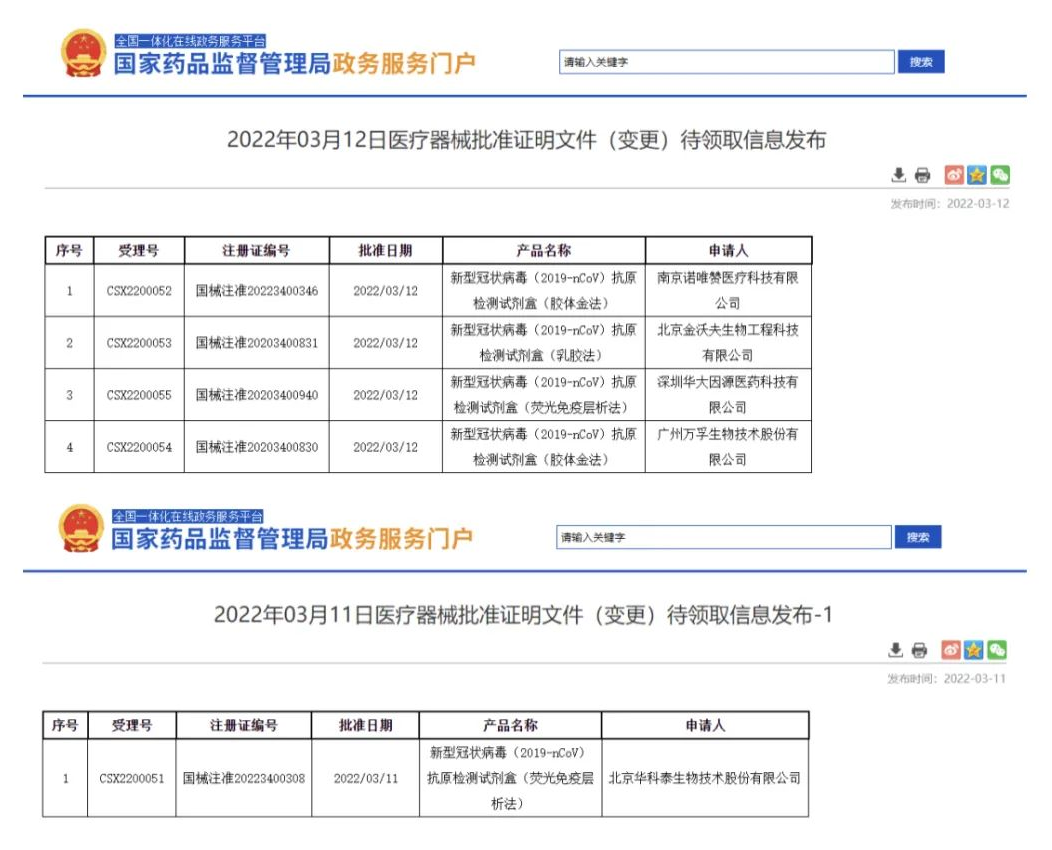Select the CSX2200052 receipt number cell
Image resolution: width=1052 pixels, height=850 pixels.
(x=139, y=291)
